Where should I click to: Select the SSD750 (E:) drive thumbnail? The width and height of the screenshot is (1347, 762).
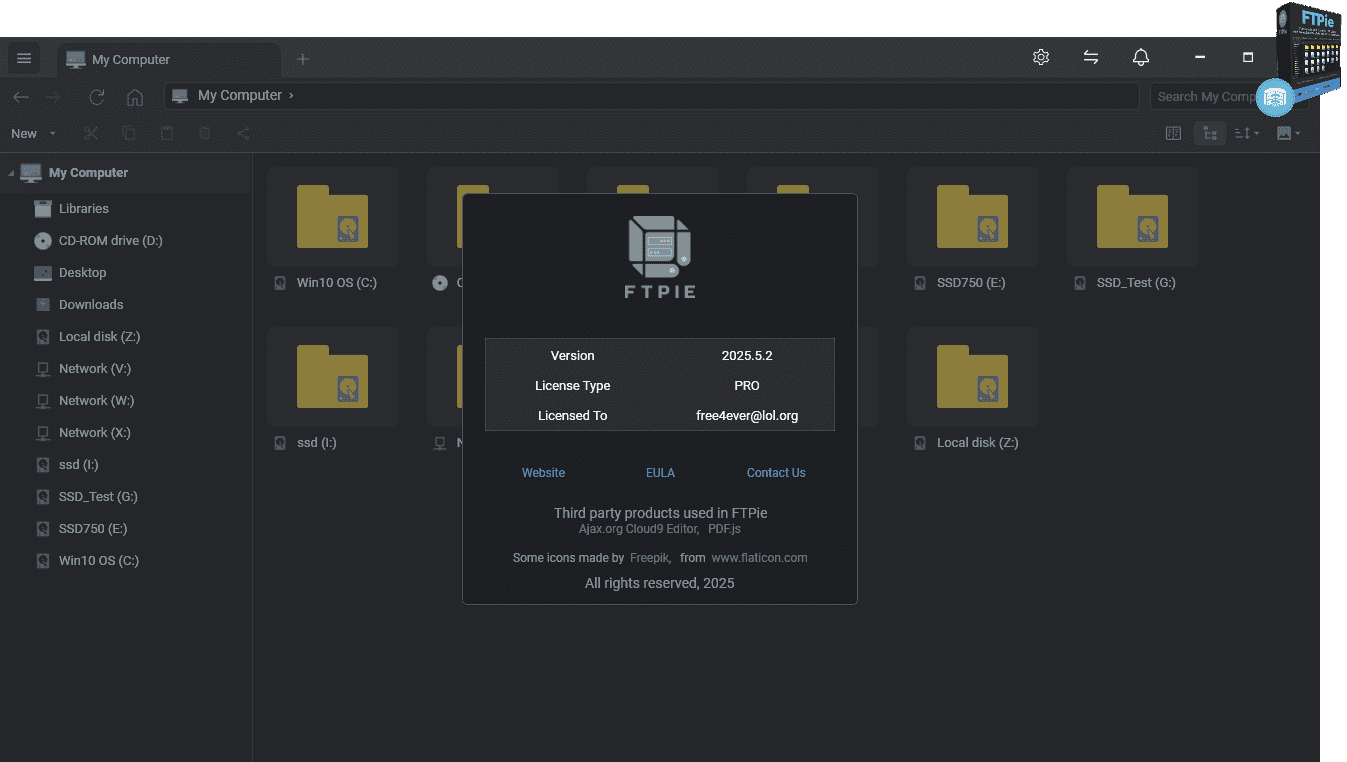coord(973,217)
